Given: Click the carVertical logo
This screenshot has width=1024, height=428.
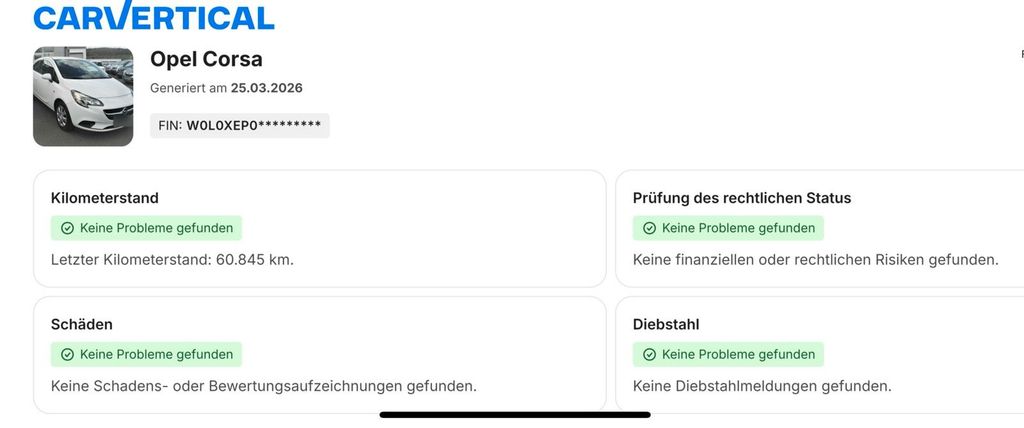Looking at the screenshot, I should coord(153,17).
